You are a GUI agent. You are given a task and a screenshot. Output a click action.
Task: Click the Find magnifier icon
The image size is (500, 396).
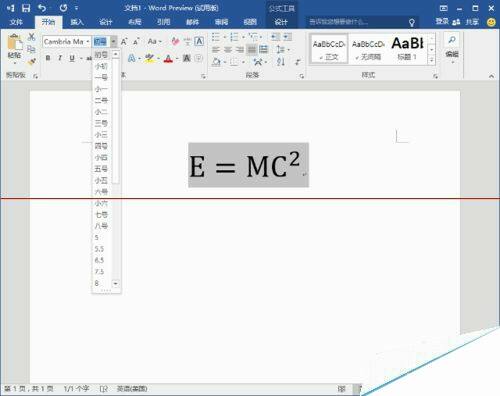click(x=452, y=40)
